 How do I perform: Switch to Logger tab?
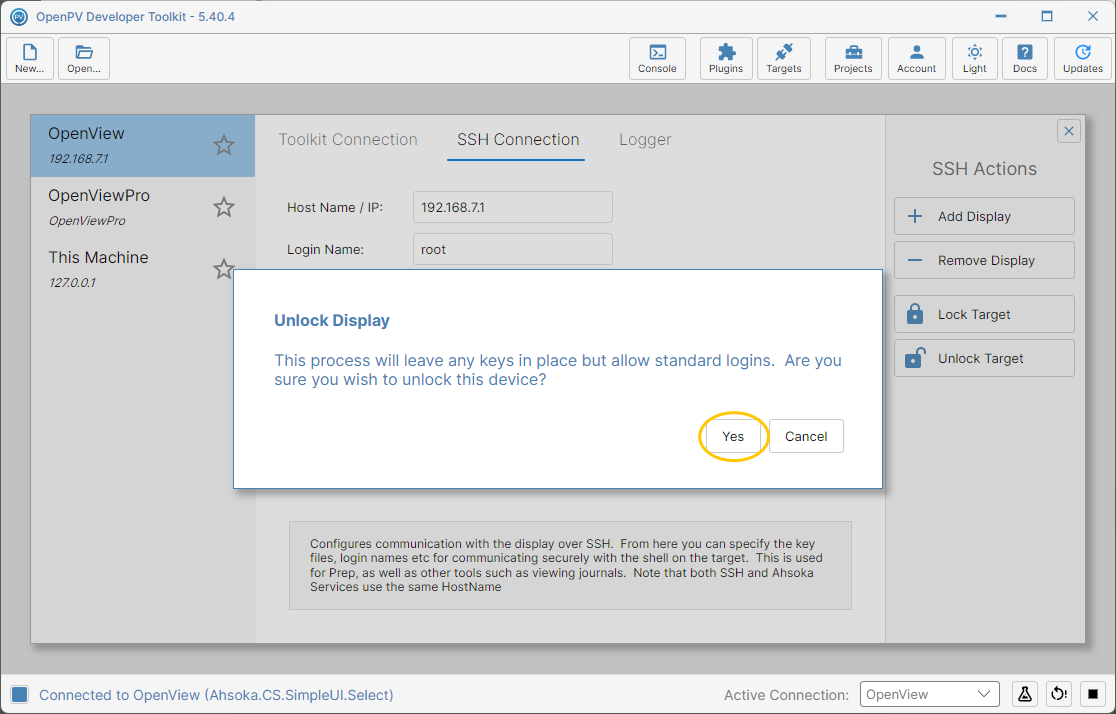tap(645, 140)
